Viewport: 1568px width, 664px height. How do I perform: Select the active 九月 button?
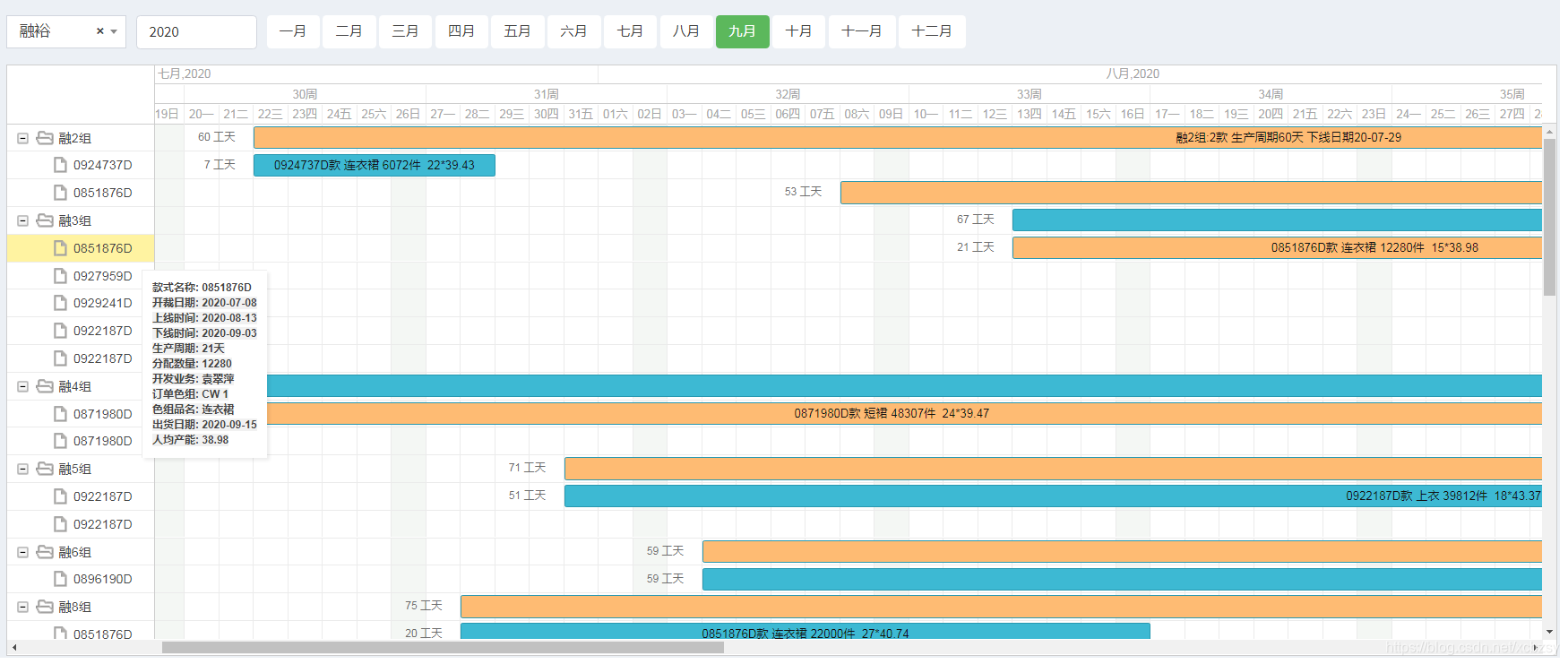(743, 31)
